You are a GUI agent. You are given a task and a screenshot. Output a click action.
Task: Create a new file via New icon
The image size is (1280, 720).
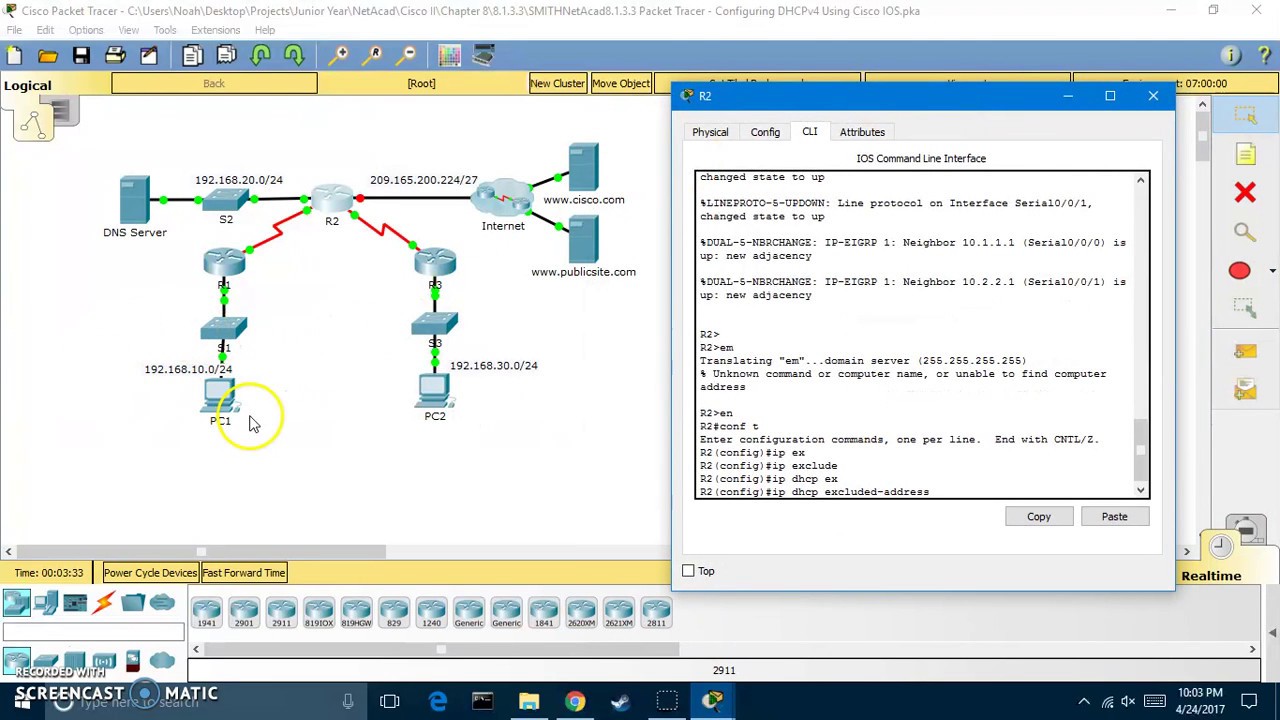click(x=14, y=55)
